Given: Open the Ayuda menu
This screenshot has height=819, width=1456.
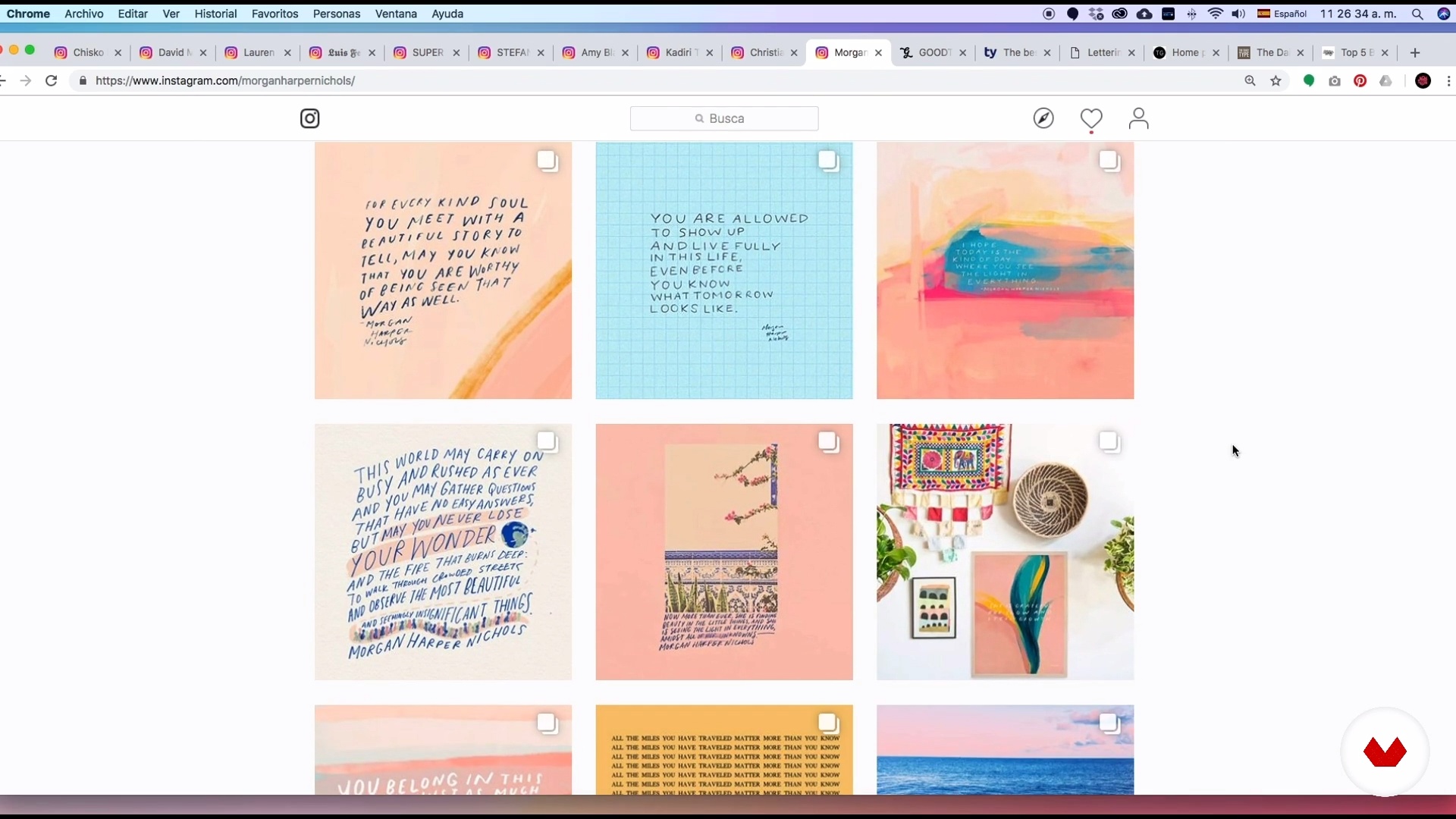Looking at the screenshot, I should [447, 14].
